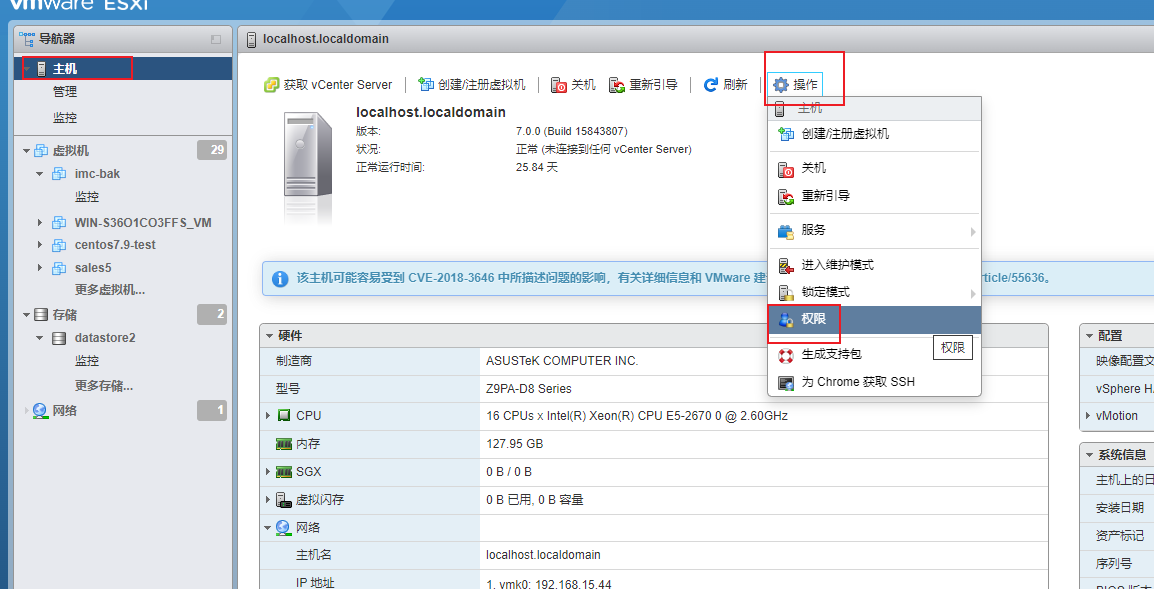Click the Create/Register VM toolbar icon
Screen dimensions: 1154x589
point(425,85)
